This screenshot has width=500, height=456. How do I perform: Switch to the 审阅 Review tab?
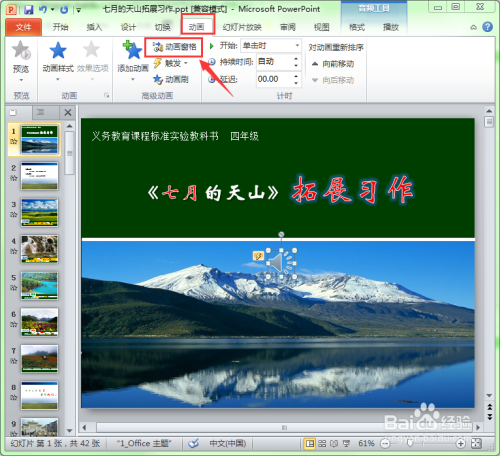tap(288, 27)
